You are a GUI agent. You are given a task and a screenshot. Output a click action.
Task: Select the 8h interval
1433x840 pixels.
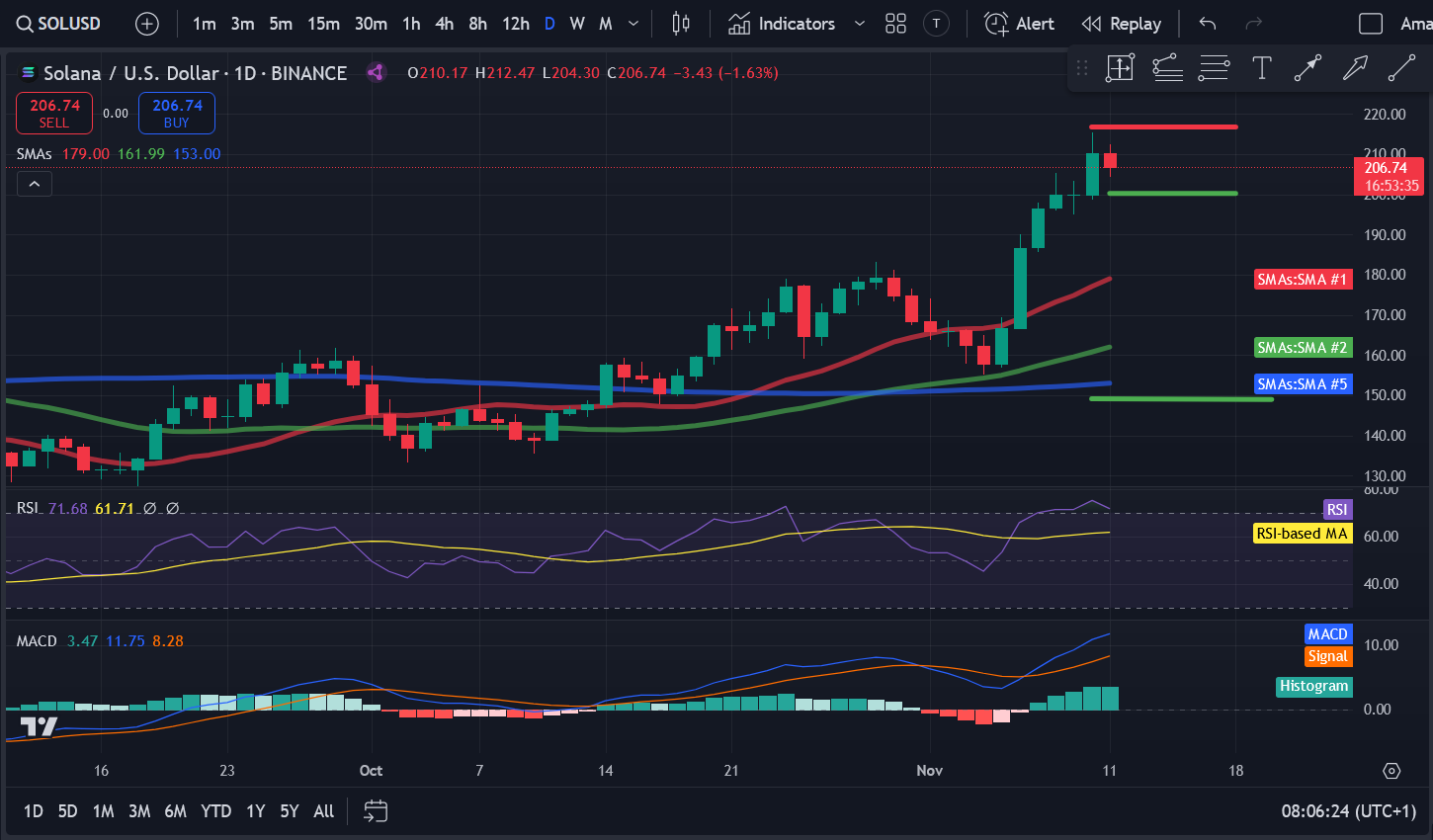click(x=477, y=24)
